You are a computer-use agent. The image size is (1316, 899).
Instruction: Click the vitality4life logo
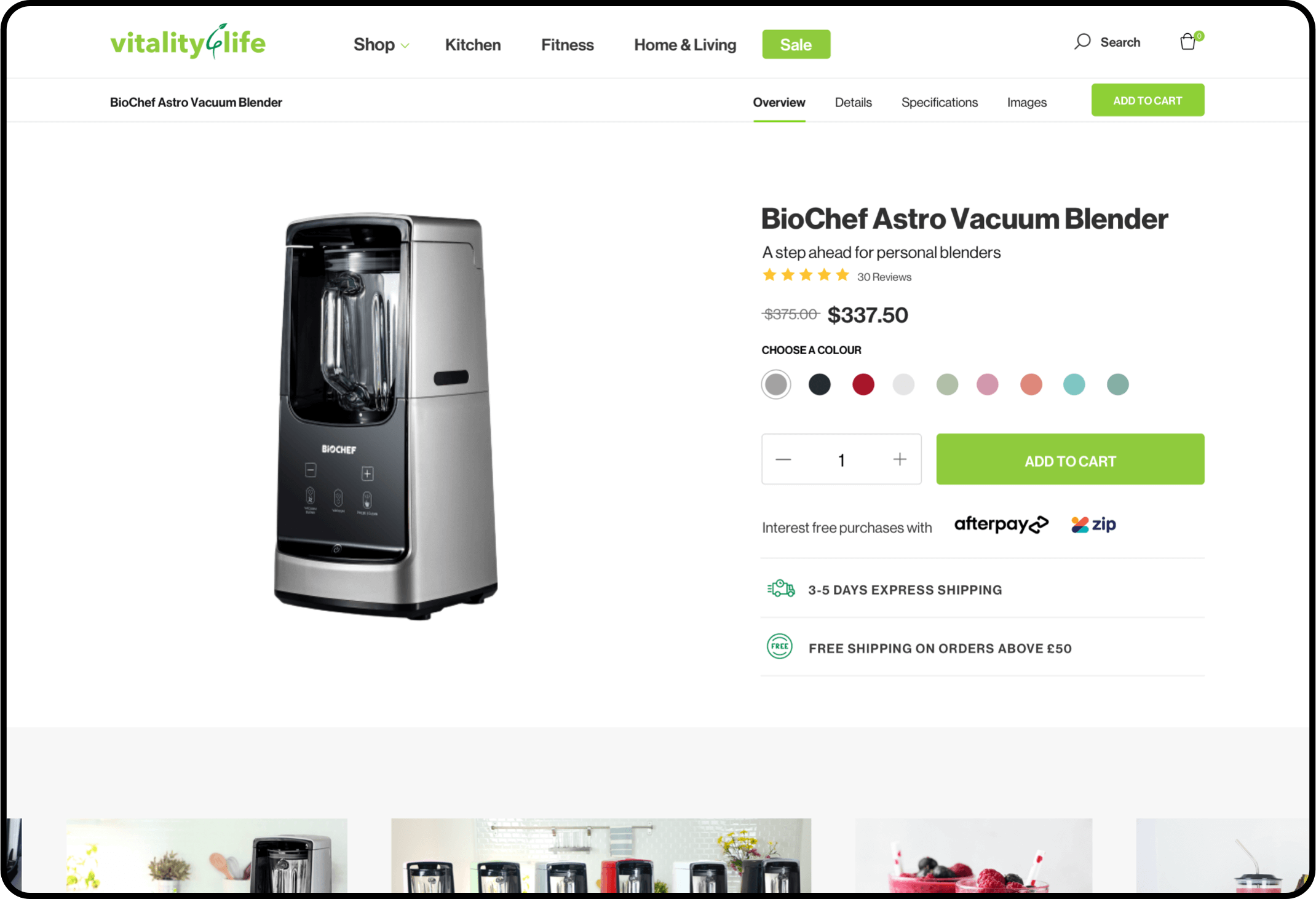click(188, 42)
